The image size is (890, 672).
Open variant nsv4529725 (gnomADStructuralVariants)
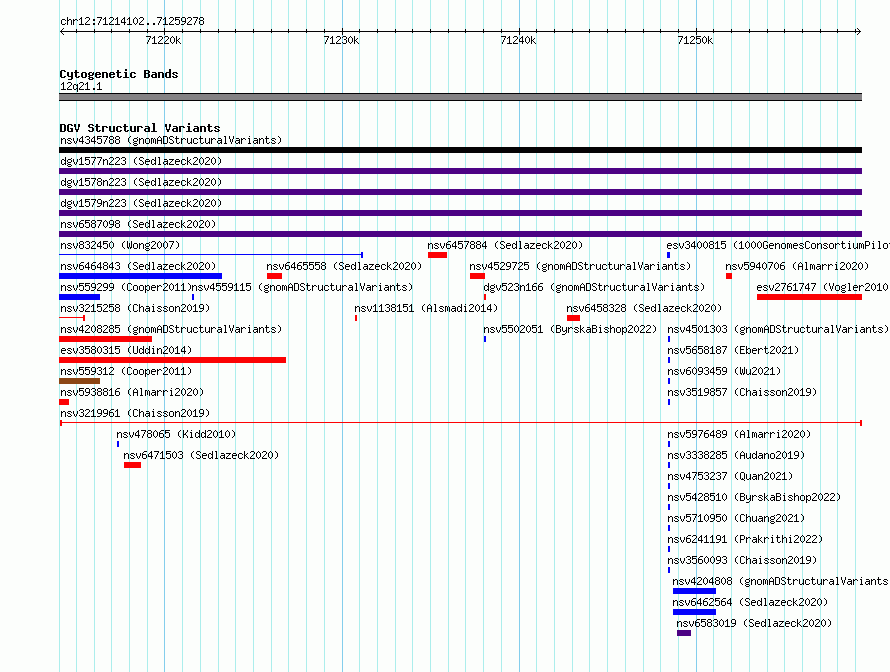click(x=580, y=266)
